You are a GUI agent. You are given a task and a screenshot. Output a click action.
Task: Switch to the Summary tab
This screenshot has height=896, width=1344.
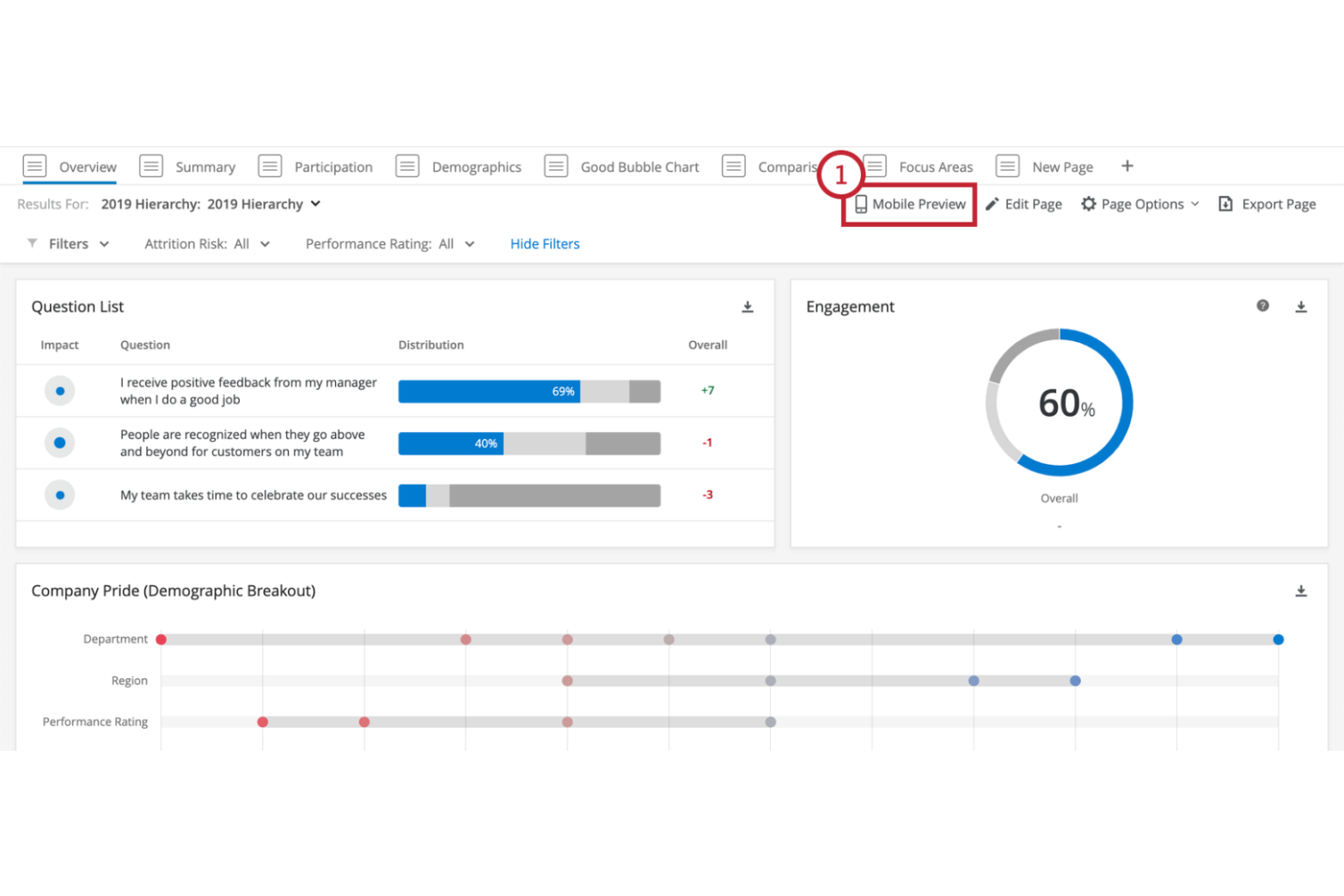point(187,167)
